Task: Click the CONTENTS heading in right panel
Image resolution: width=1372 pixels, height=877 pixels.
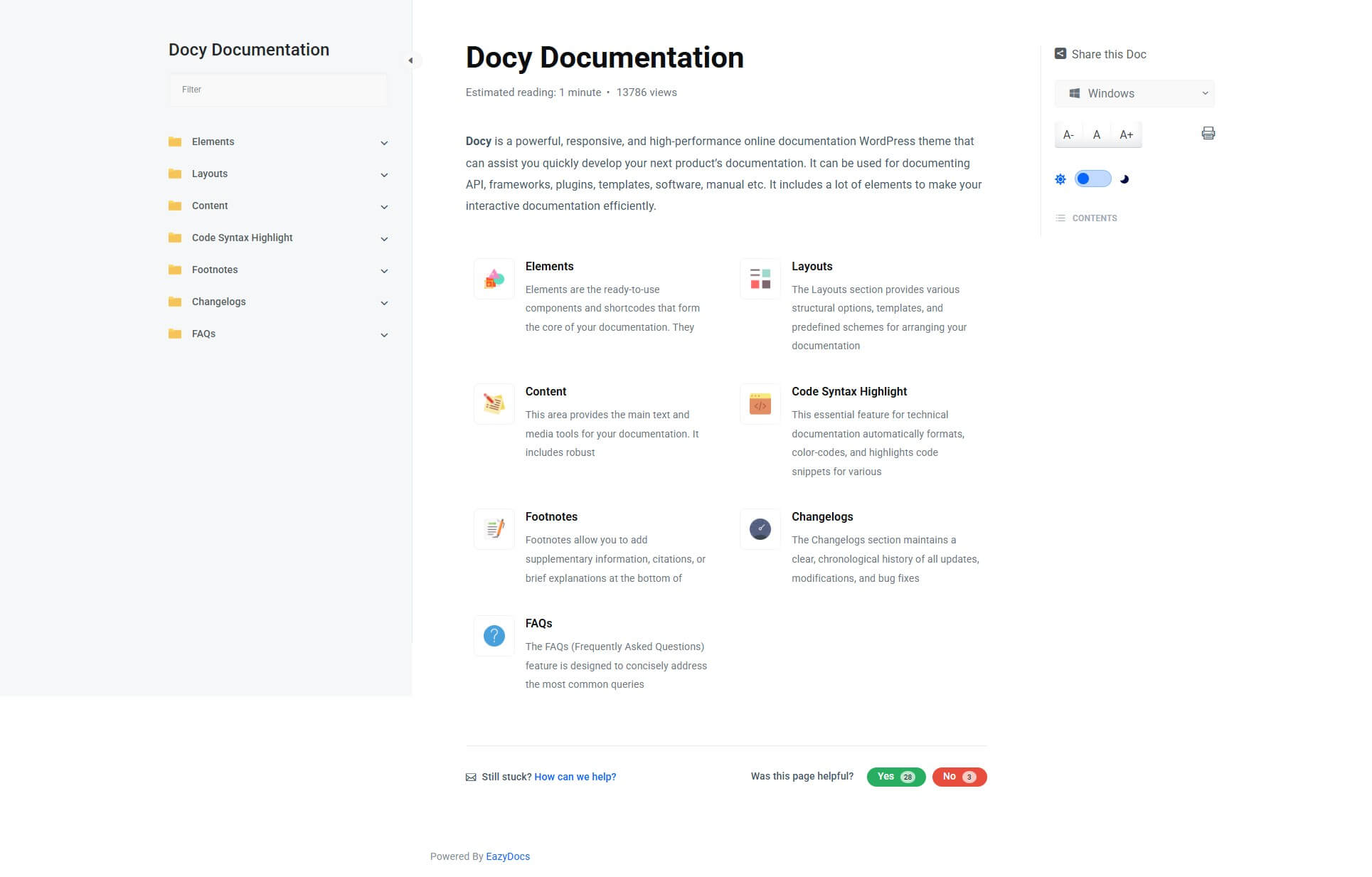Action: [1094, 218]
